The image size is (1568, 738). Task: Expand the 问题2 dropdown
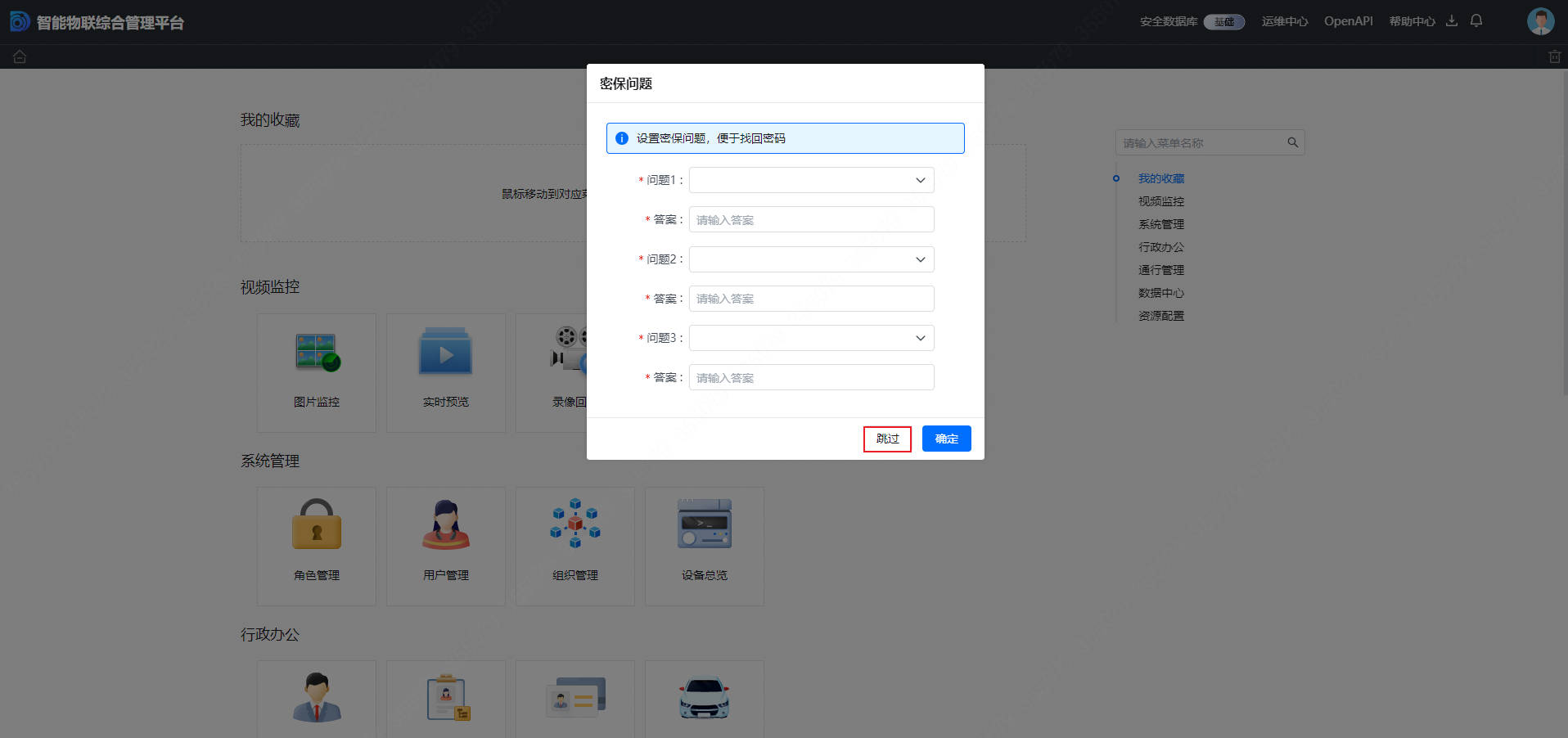811,259
